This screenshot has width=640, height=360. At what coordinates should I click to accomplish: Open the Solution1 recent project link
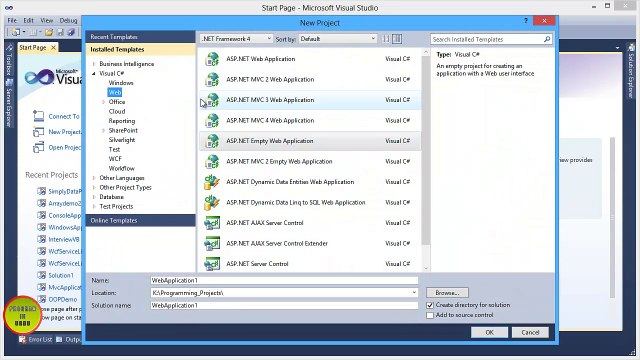(61, 276)
